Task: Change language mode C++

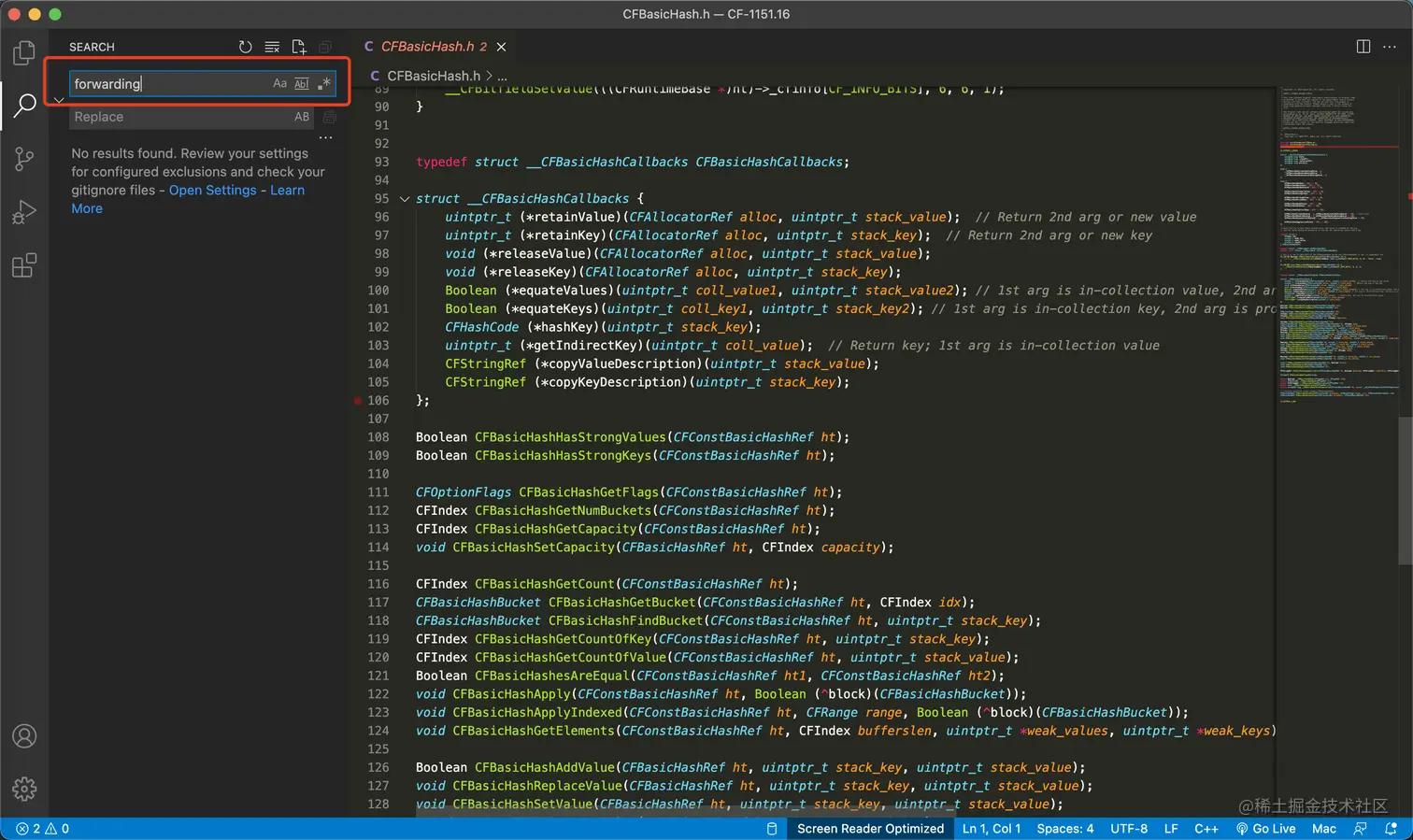Action: click(1206, 829)
